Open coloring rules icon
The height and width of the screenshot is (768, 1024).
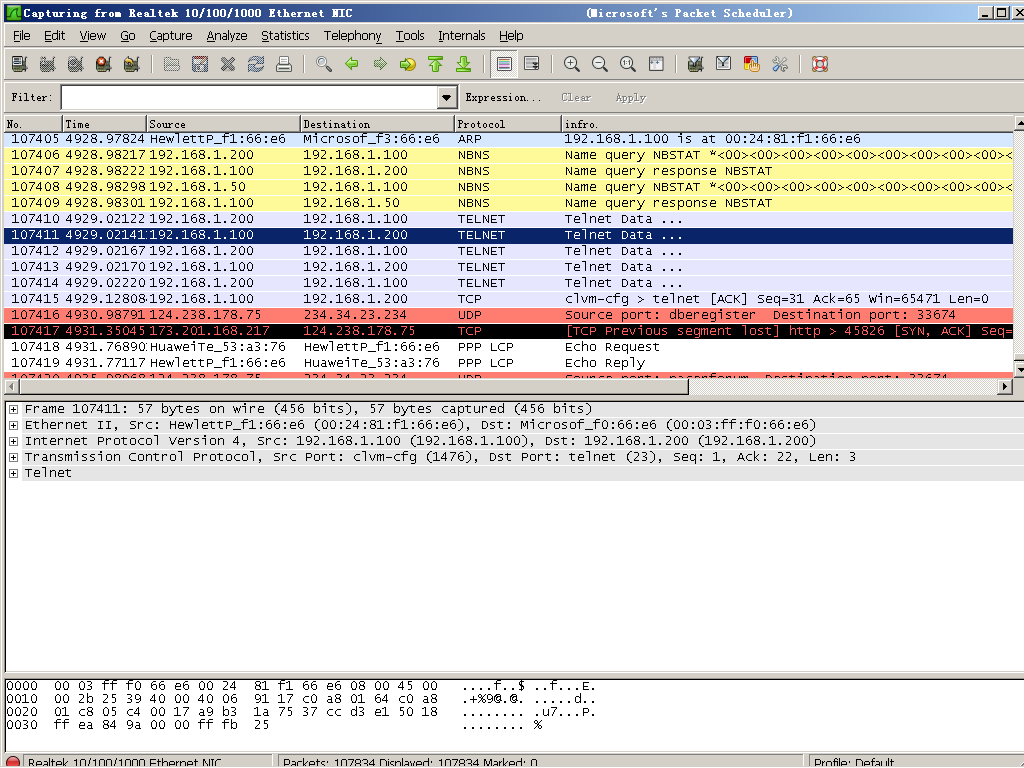coord(752,64)
